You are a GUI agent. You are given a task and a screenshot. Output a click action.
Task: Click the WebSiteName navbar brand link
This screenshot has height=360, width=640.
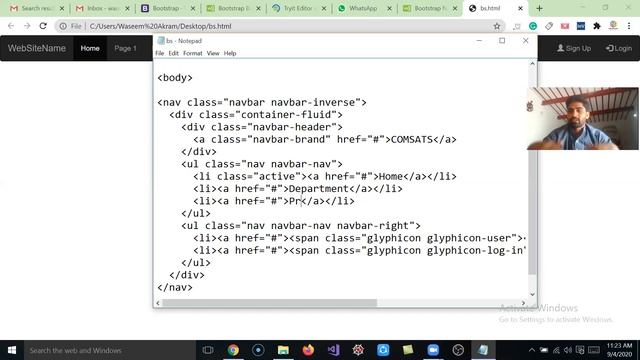coord(37,48)
